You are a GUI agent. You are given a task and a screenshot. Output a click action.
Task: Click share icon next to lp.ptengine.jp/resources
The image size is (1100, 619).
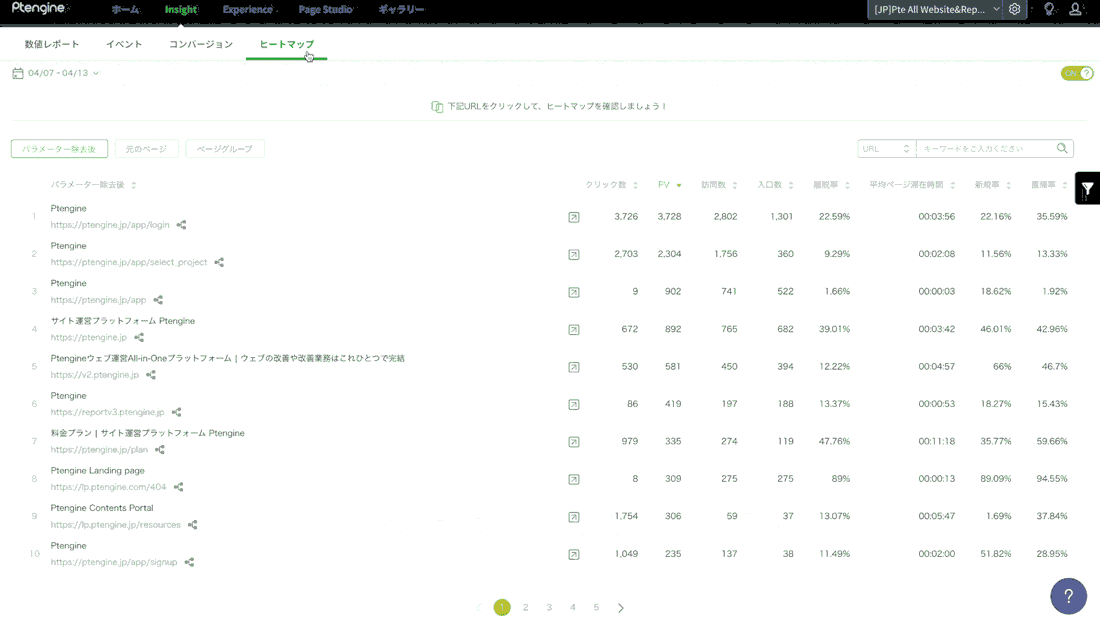[192, 525]
